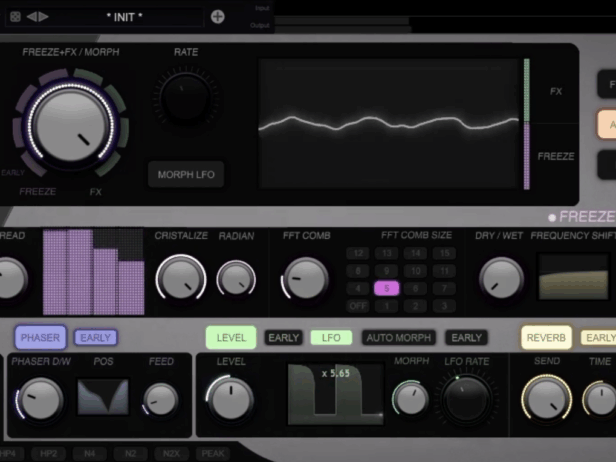
Task: Toggle the LFO button
Action: click(331, 337)
